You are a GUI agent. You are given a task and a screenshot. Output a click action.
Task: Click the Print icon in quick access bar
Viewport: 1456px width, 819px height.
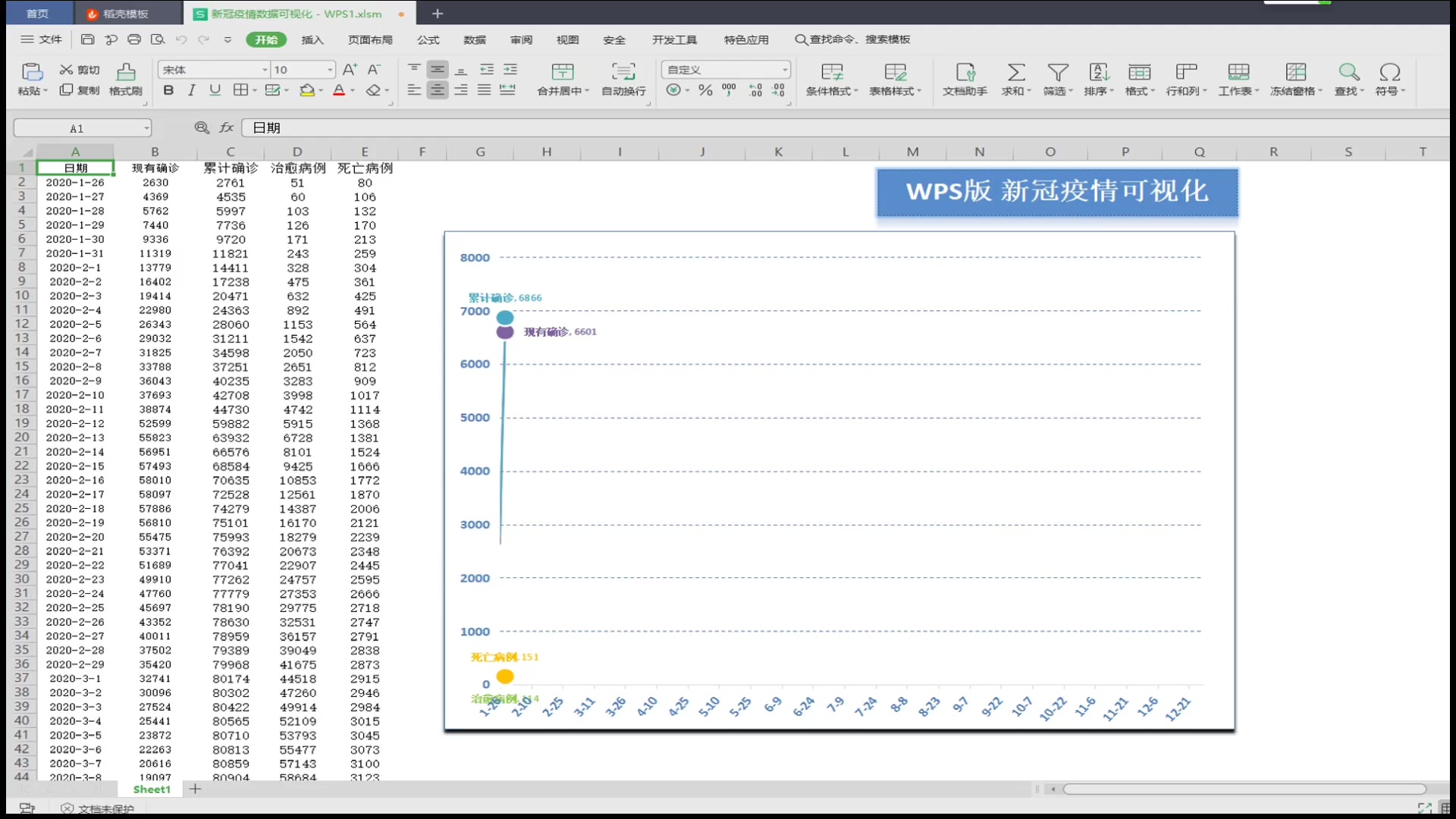[x=134, y=39]
